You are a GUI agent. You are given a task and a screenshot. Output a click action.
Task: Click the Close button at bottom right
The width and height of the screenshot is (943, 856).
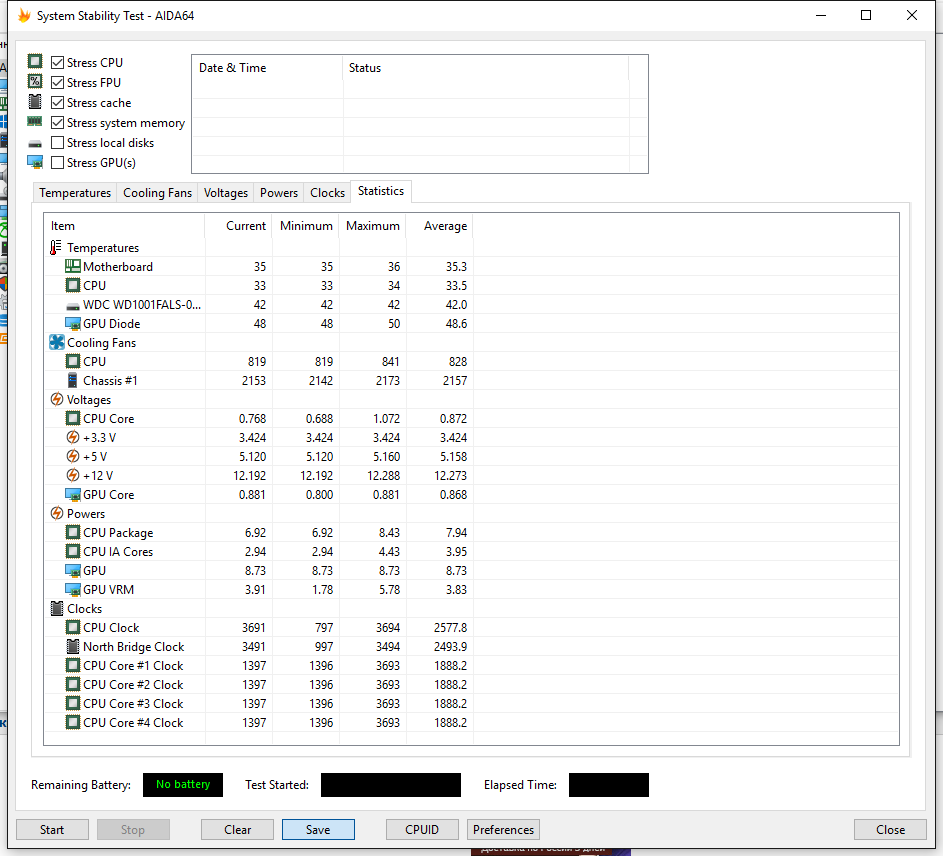coord(890,830)
